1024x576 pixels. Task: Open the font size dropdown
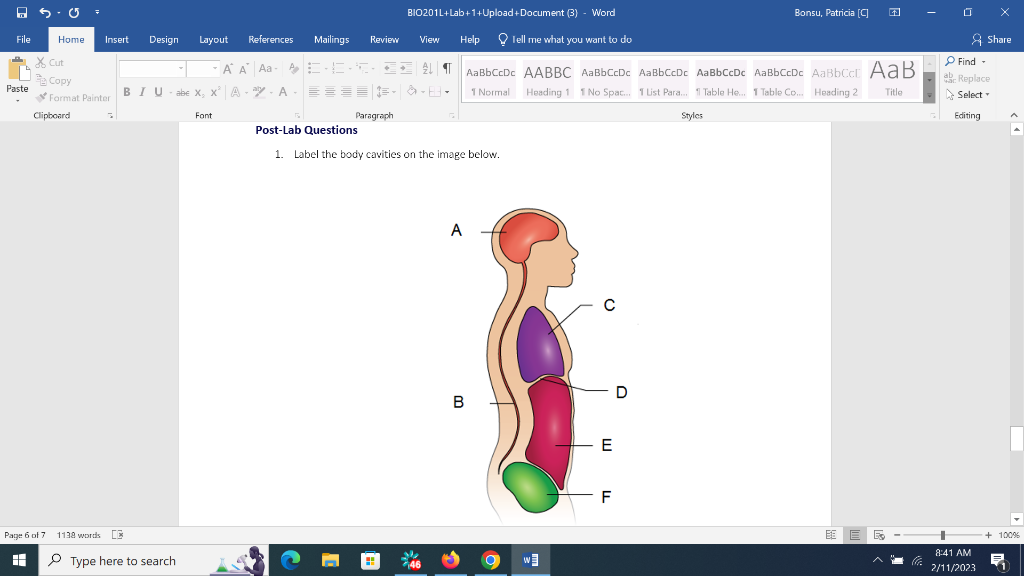pyautogui.click(x=215, y=69)
